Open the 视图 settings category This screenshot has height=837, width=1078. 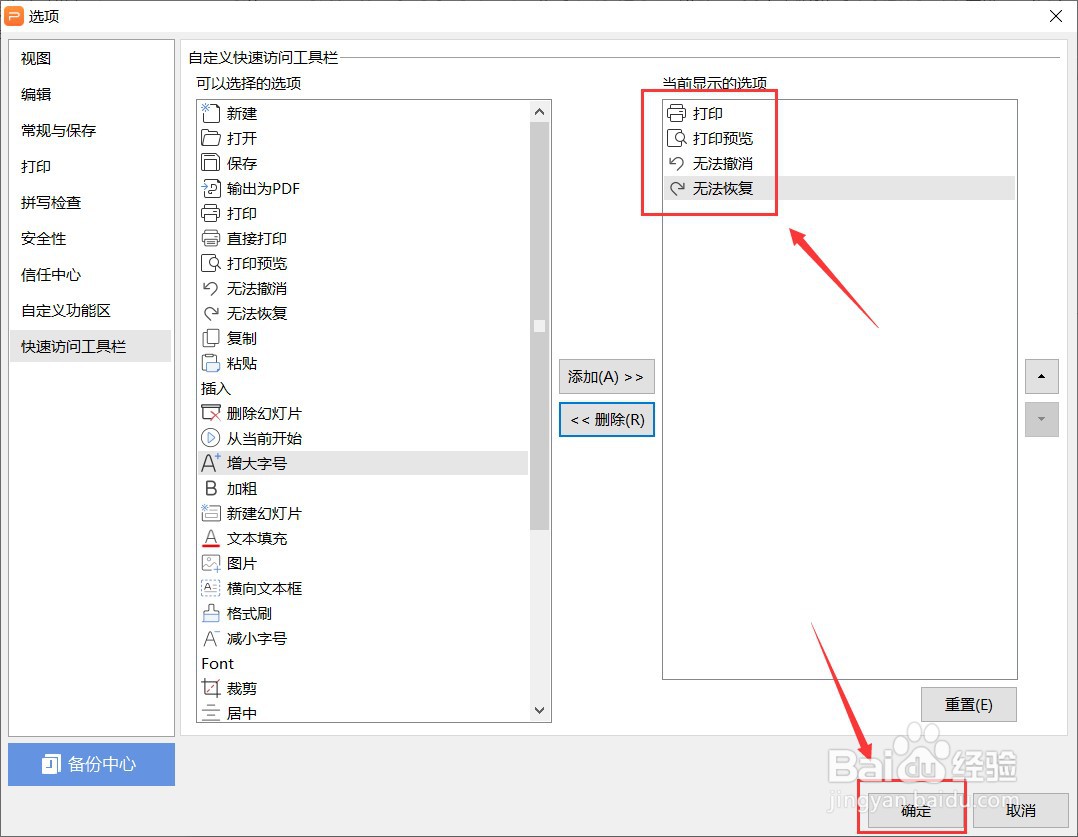[x=90, y=58]
